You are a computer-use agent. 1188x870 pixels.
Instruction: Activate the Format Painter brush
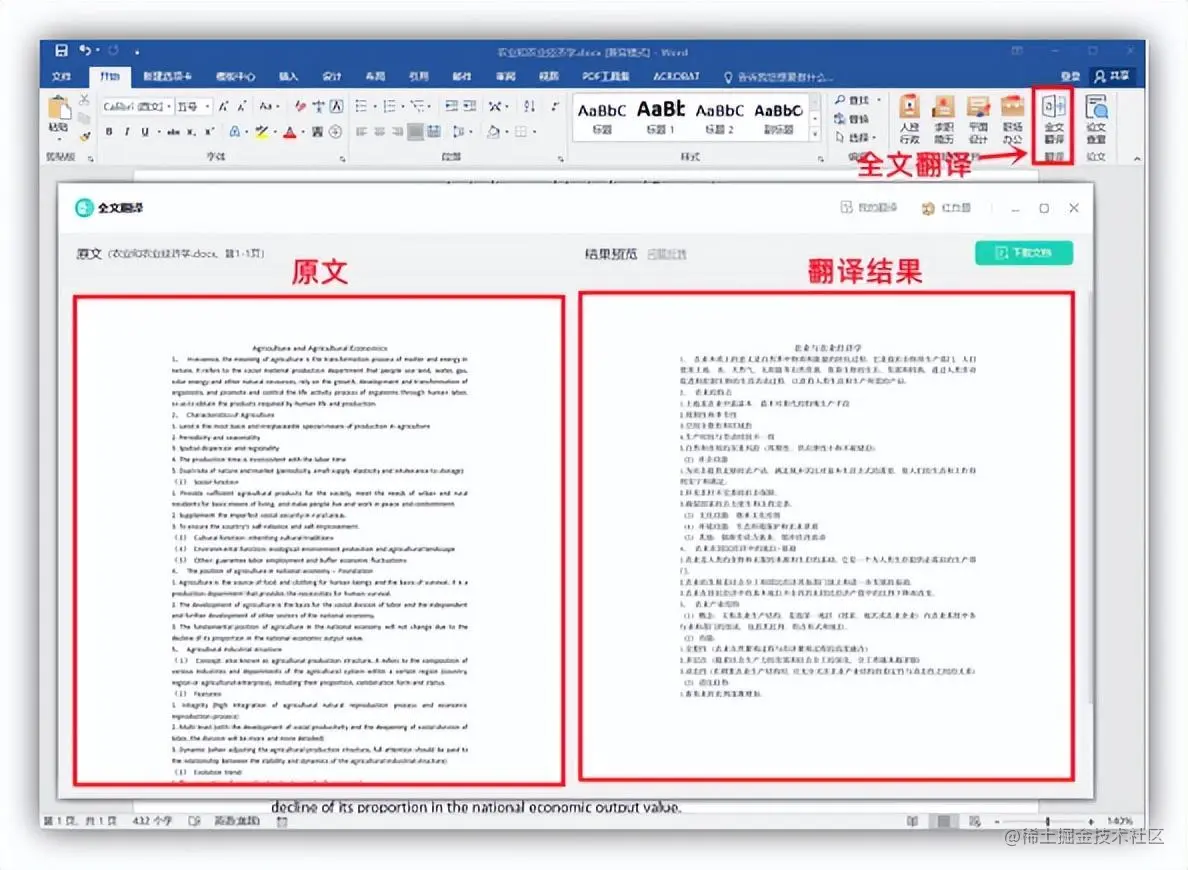point(84,136)
